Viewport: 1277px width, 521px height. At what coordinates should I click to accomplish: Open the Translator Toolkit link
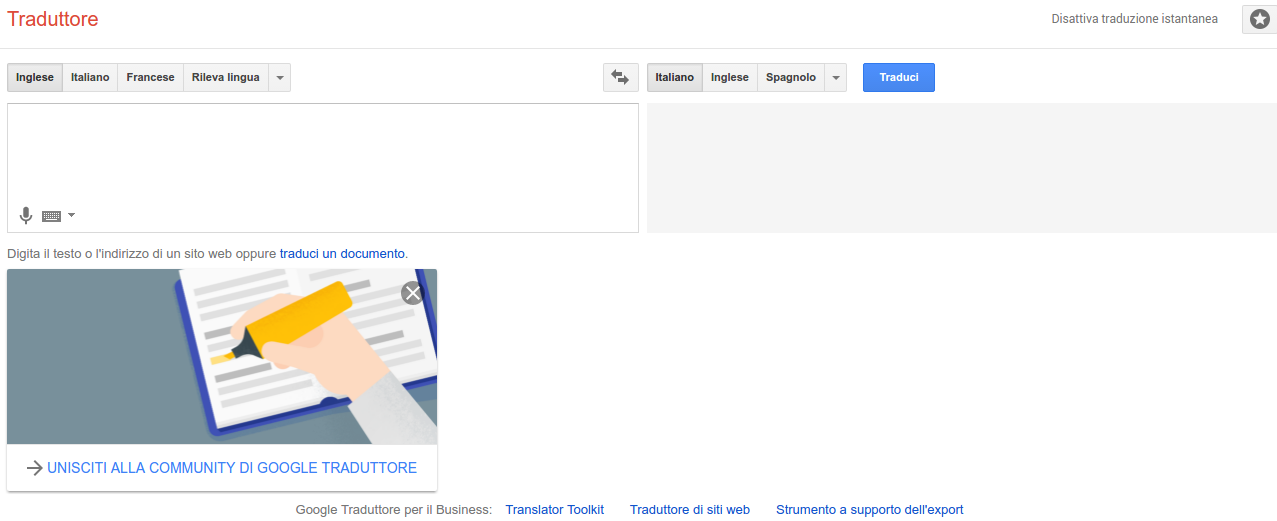(x=555, y=509)
